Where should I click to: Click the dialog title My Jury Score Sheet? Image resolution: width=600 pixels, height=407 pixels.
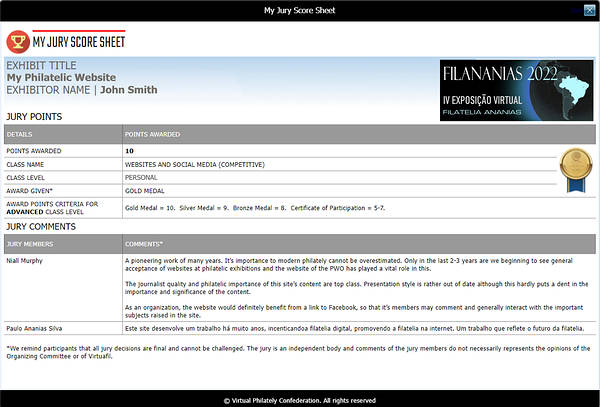click(x=299, y=10)
